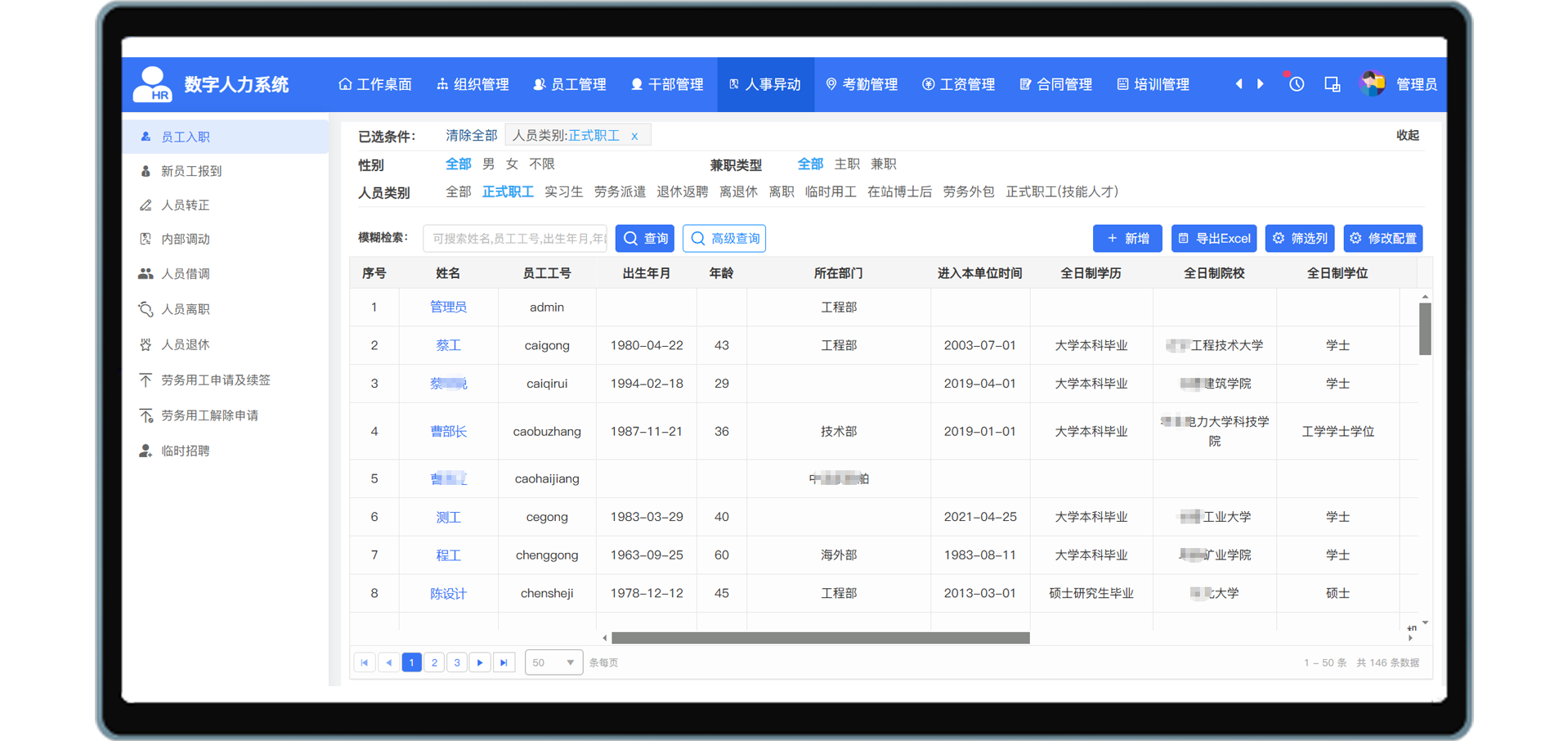The image size is (1568, 741).
Task: Filter 人员类别 by 实习生
Action: (563, 192)
